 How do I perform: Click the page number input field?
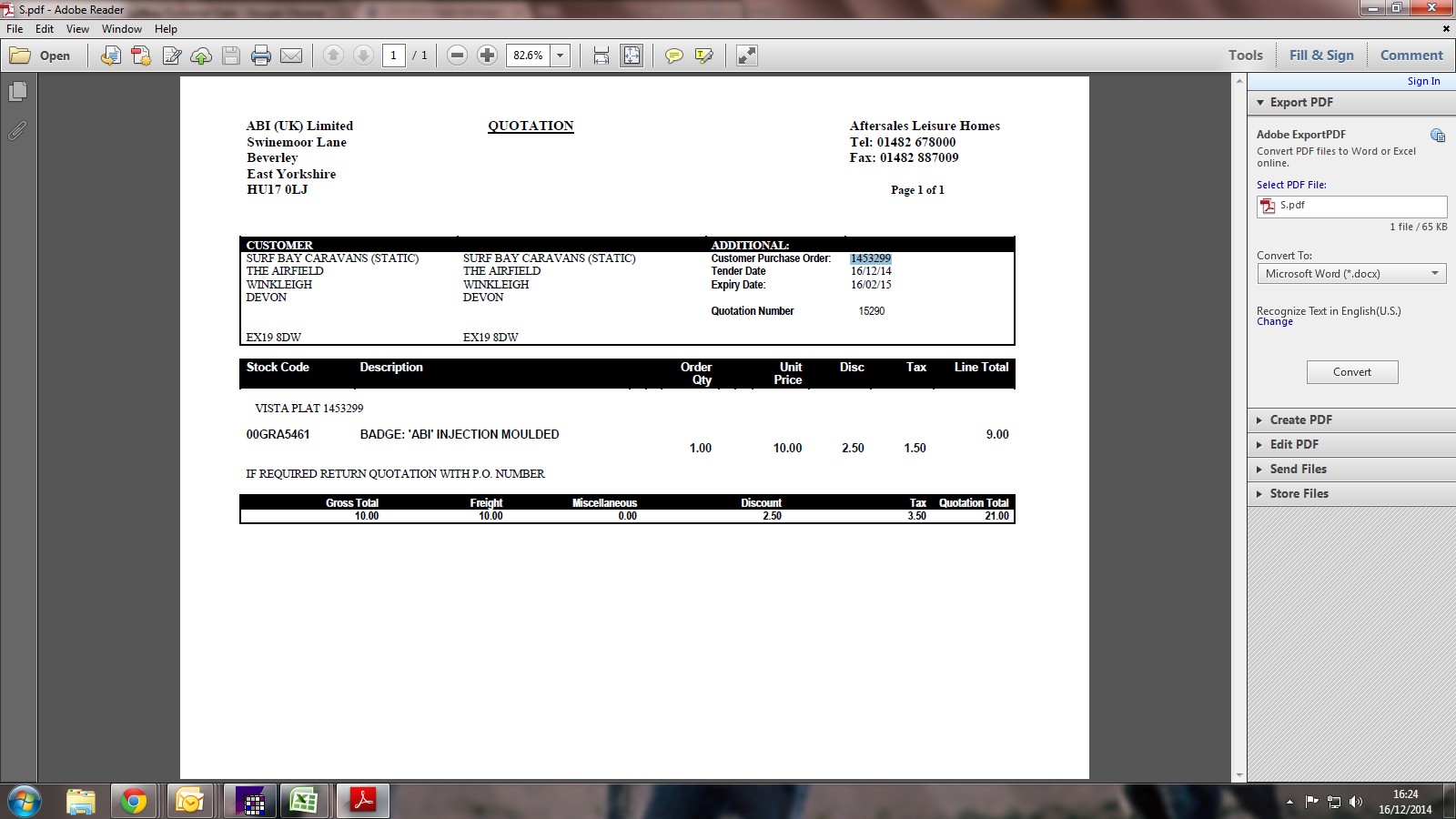click(393, 56)
